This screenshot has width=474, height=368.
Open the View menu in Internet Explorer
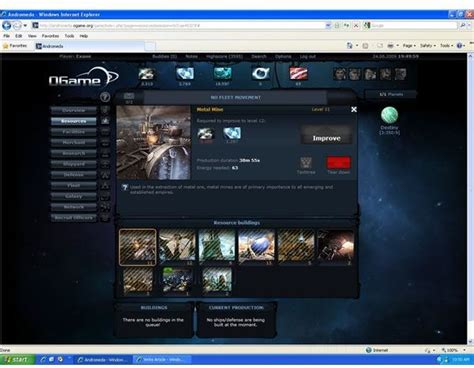tap(32, 36)
